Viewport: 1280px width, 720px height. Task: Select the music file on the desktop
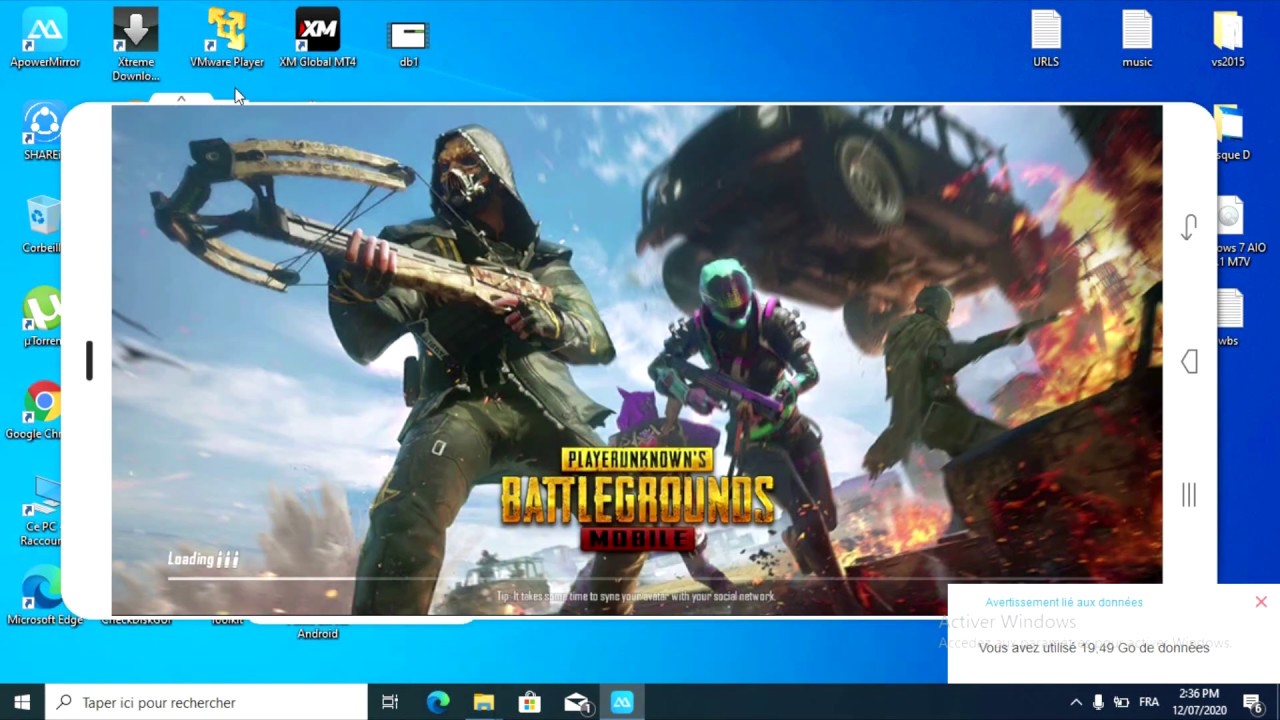1137,39
